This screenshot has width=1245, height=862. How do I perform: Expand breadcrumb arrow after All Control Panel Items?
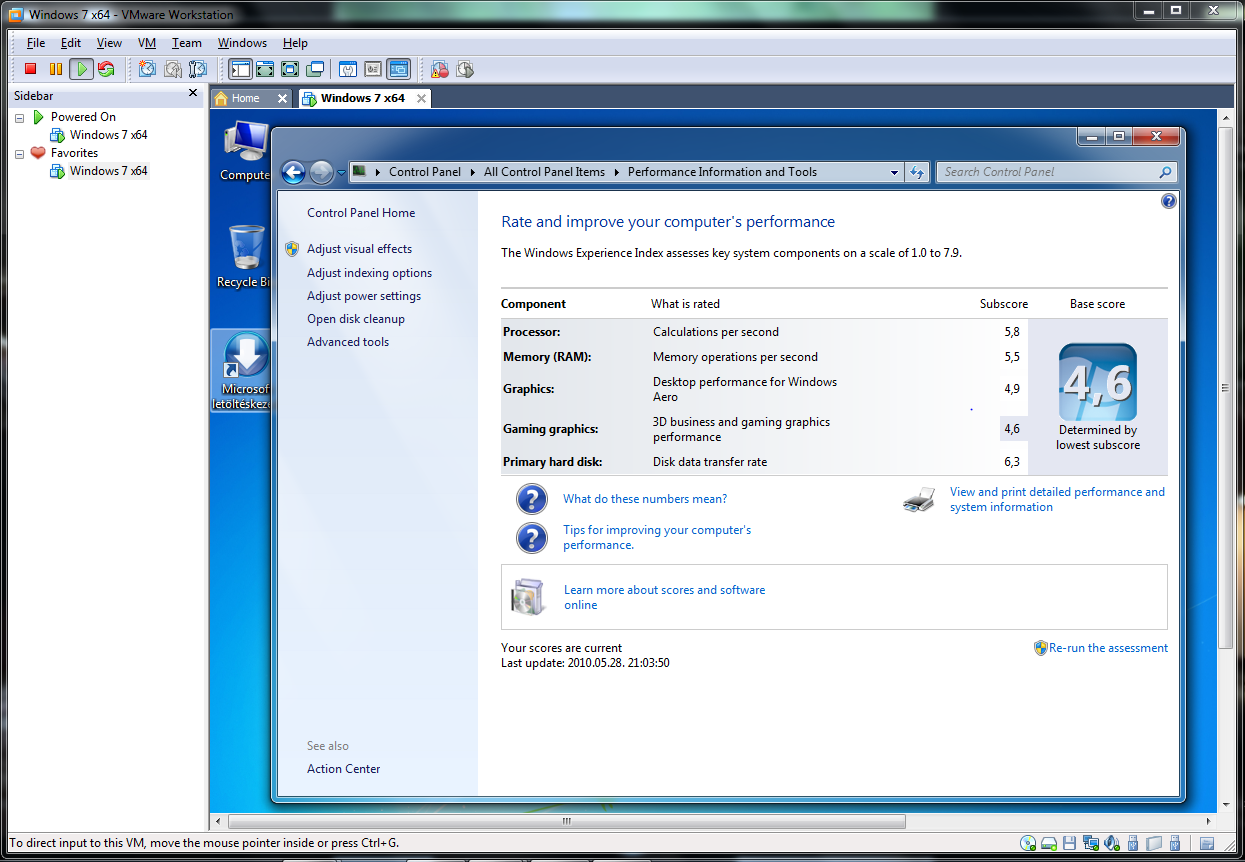pos(617,172)
